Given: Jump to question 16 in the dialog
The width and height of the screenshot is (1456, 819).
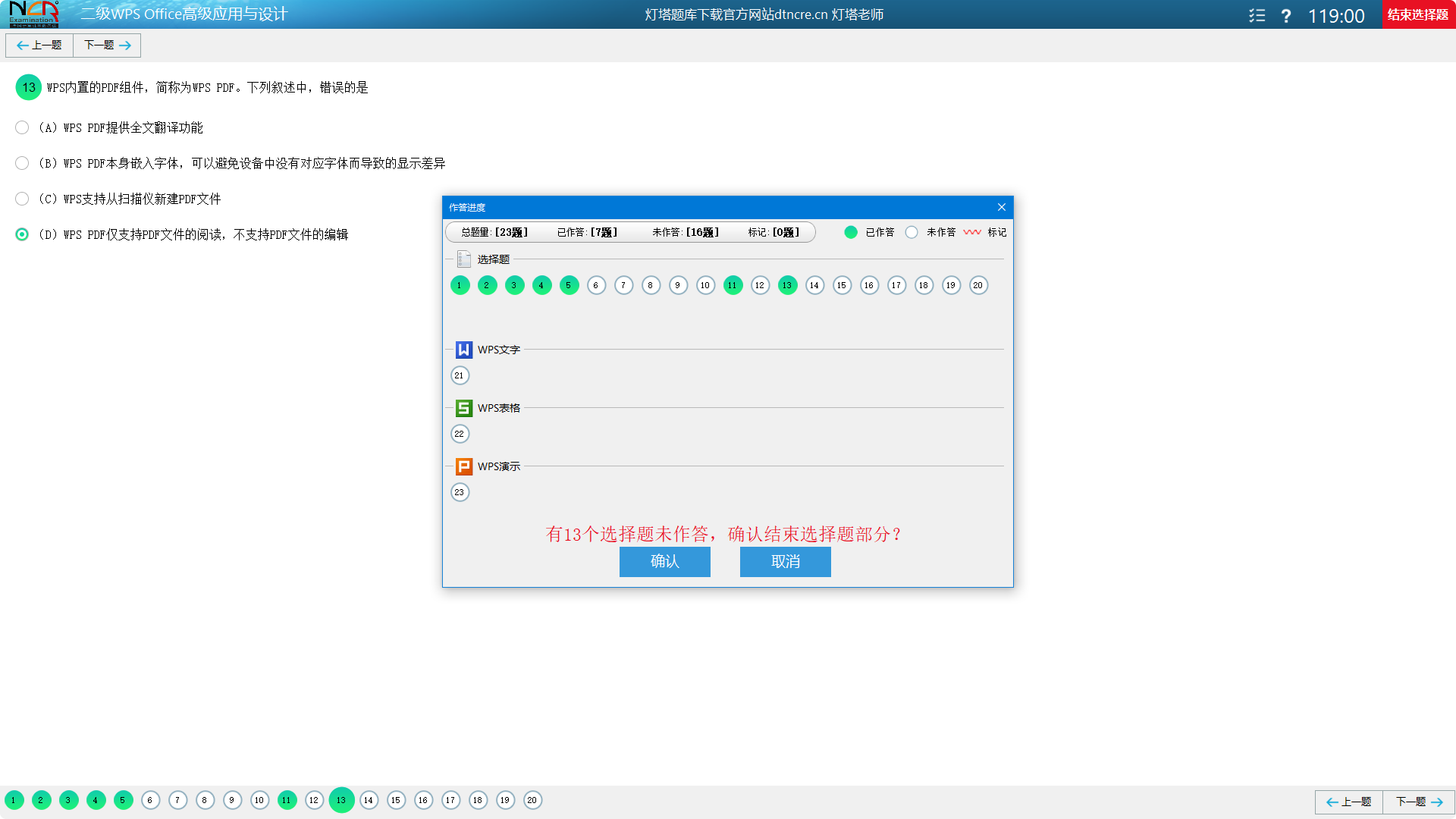Looking at the screenshot, I should 869,285.
